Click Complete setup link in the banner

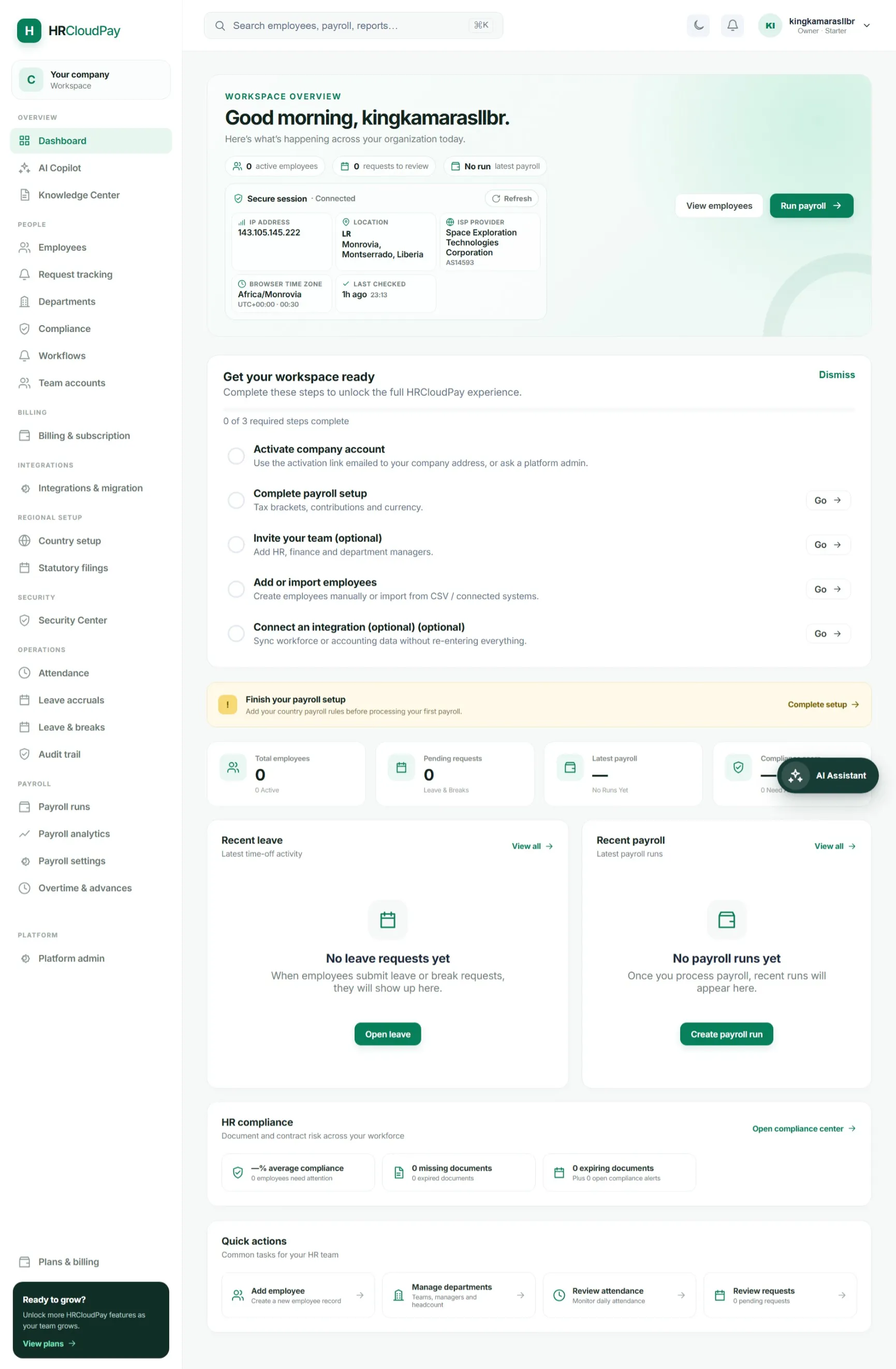coord(823,704)
